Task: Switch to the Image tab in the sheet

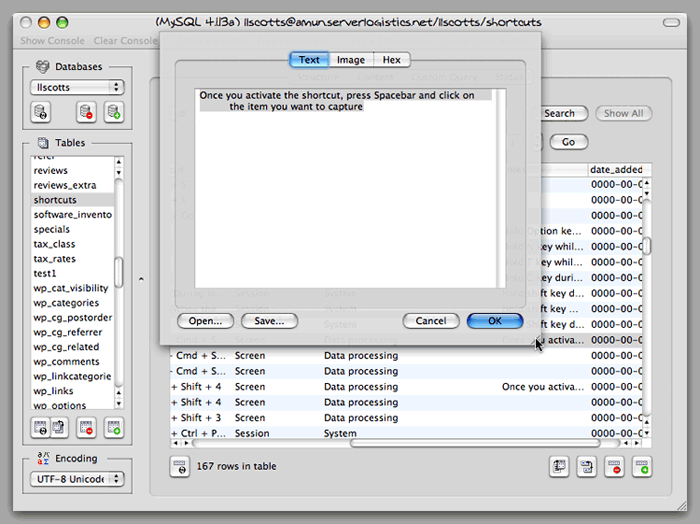Action: click(351, 60)
